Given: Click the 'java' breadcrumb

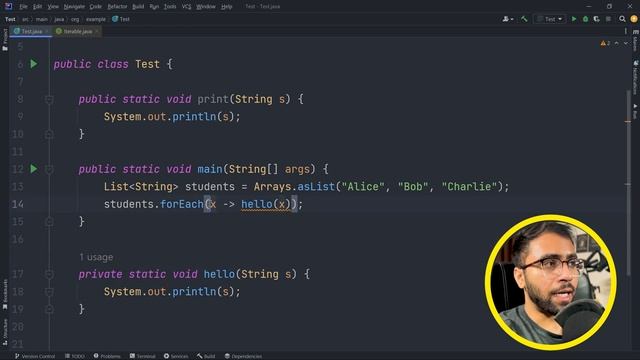Looking at the screenshot, I should (59, 19).
